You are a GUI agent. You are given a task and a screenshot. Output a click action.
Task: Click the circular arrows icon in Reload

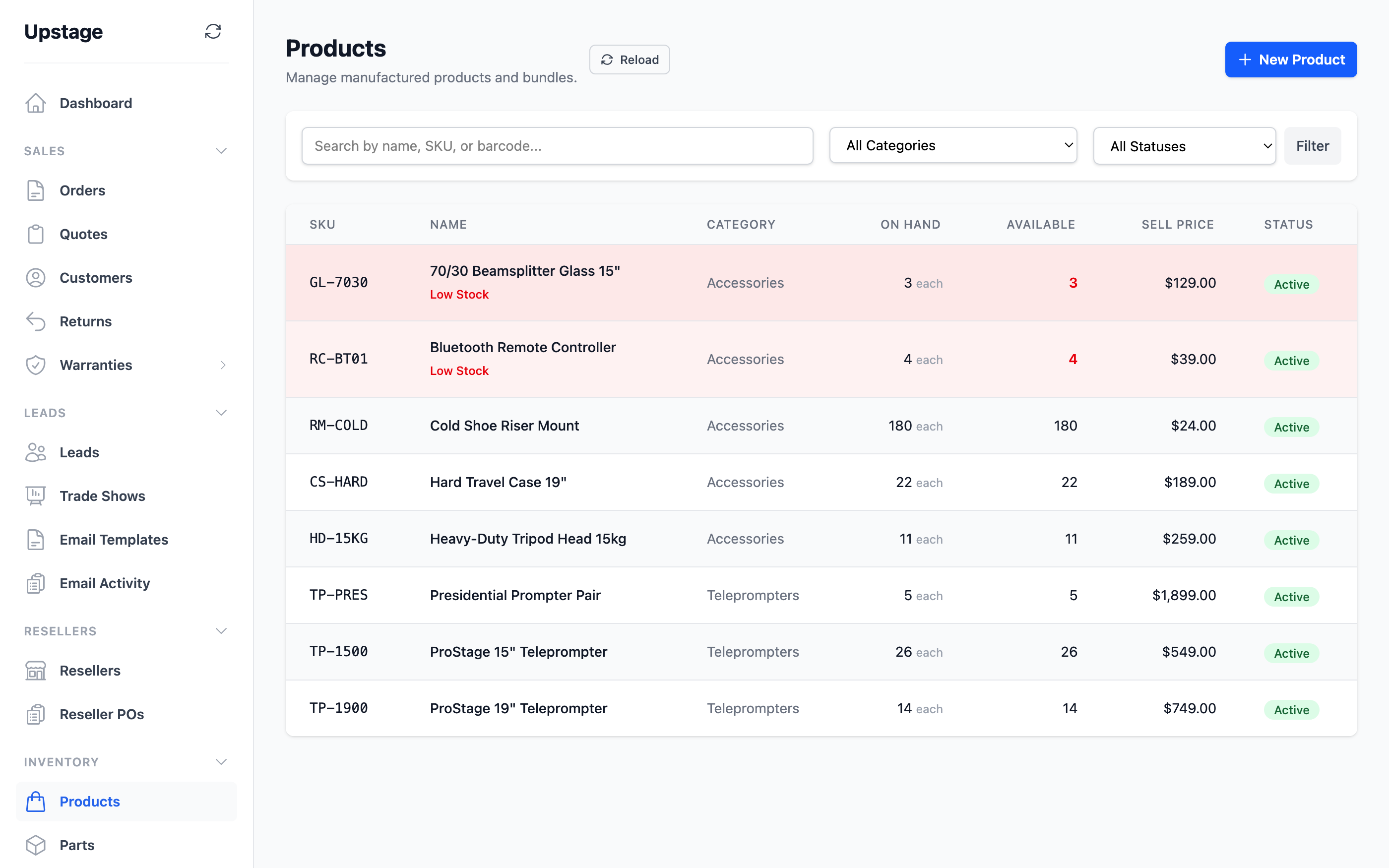tap(607, 60)
